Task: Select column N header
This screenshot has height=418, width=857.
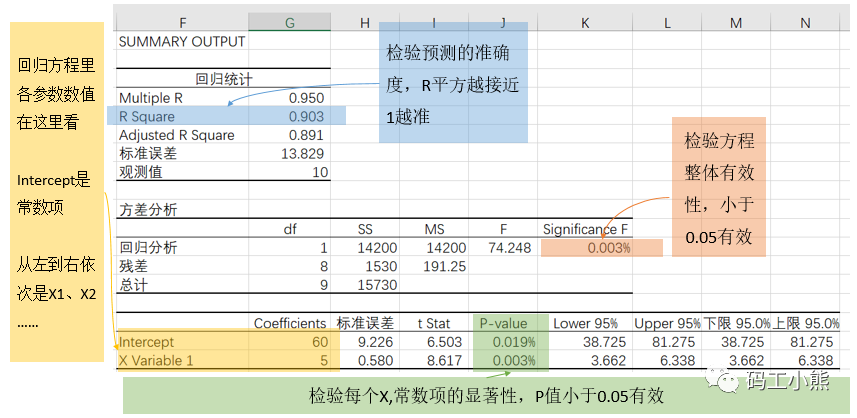Action: coord(805,22)
